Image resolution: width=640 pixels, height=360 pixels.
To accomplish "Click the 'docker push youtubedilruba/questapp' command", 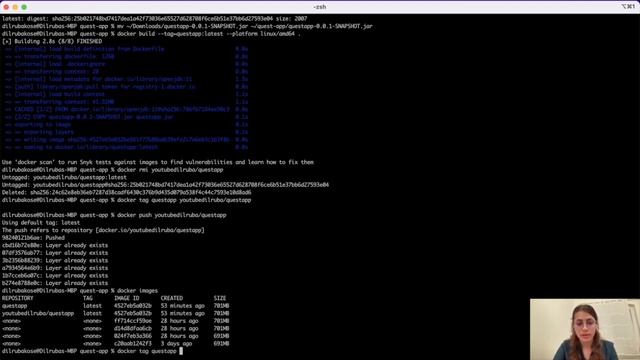I will tap(171, 215).
